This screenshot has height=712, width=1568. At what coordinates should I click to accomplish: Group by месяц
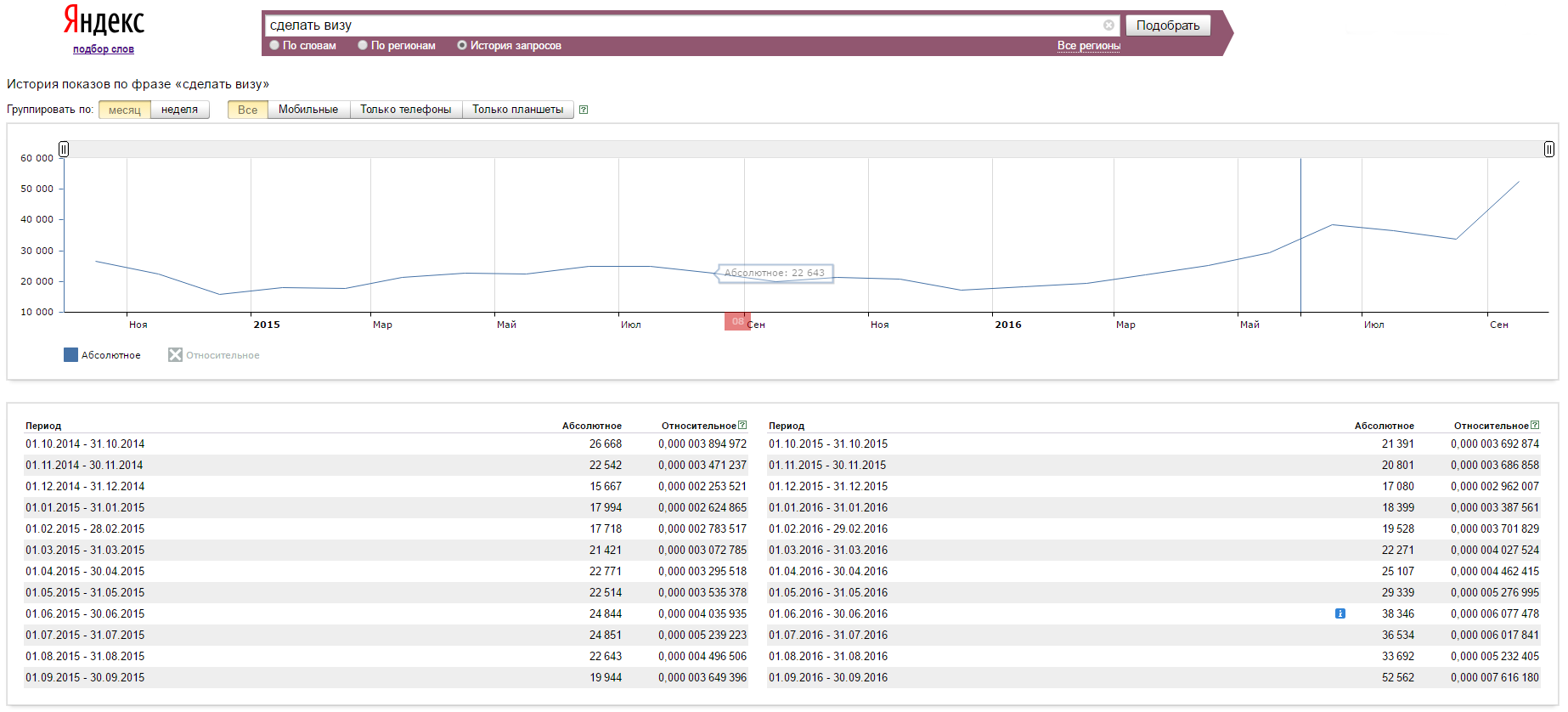(x=125, y=110)
